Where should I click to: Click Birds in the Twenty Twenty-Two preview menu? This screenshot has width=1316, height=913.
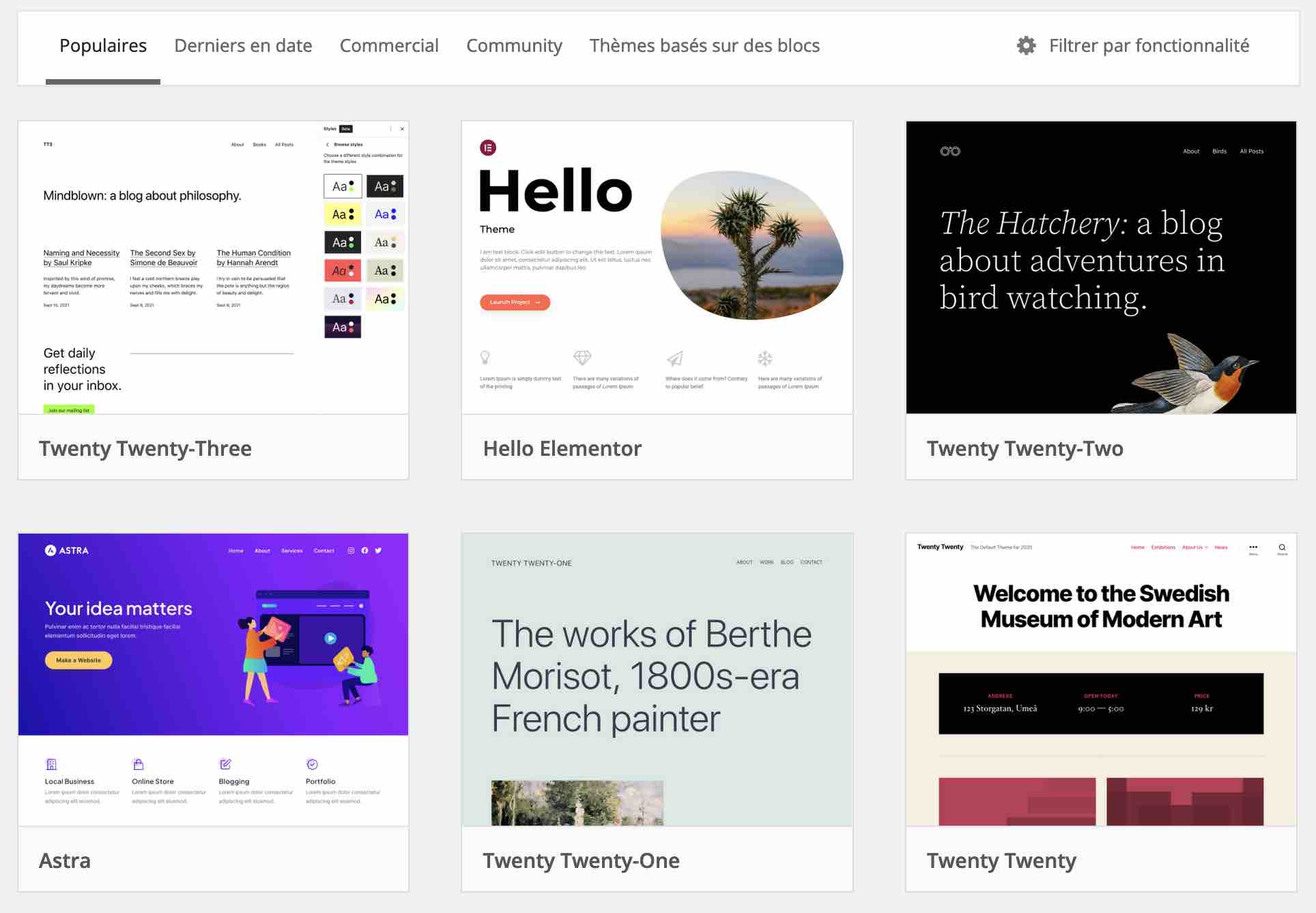[1220, 151]
